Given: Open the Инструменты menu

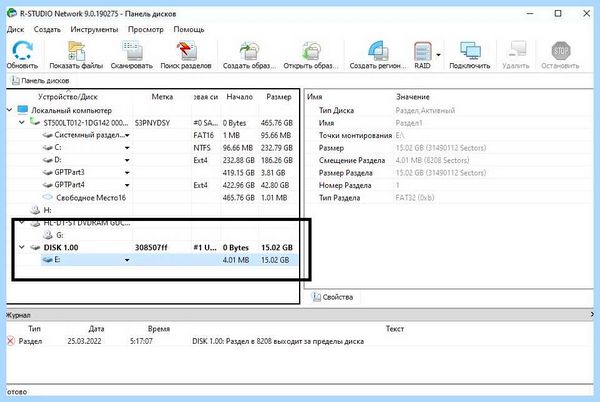Looking at the screenshot, I should point(94,29).
